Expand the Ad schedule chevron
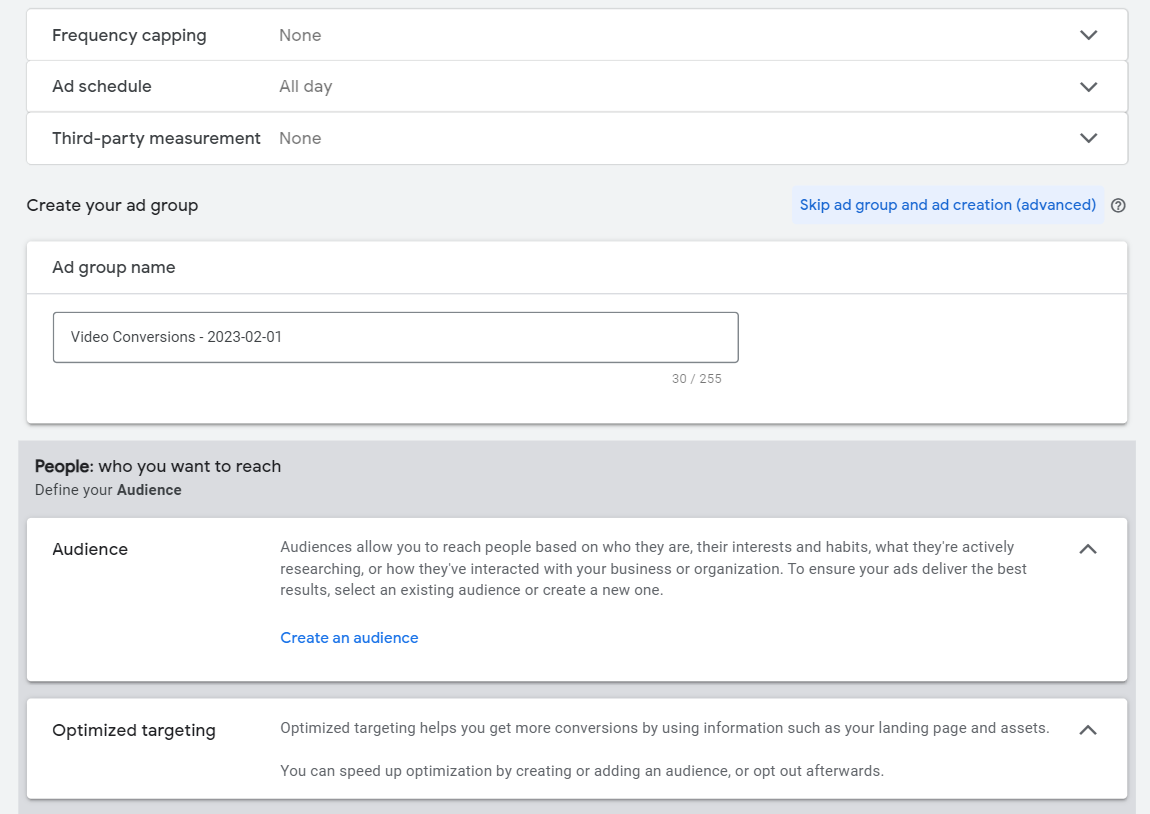Viewport: 1150px width, 814px height. tap(1088, 87)
